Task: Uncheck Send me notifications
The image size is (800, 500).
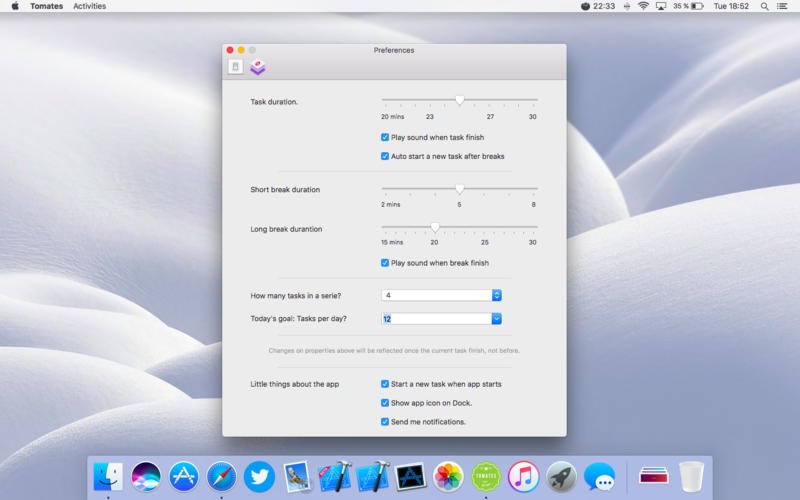Action: click(x=385, y=422)
